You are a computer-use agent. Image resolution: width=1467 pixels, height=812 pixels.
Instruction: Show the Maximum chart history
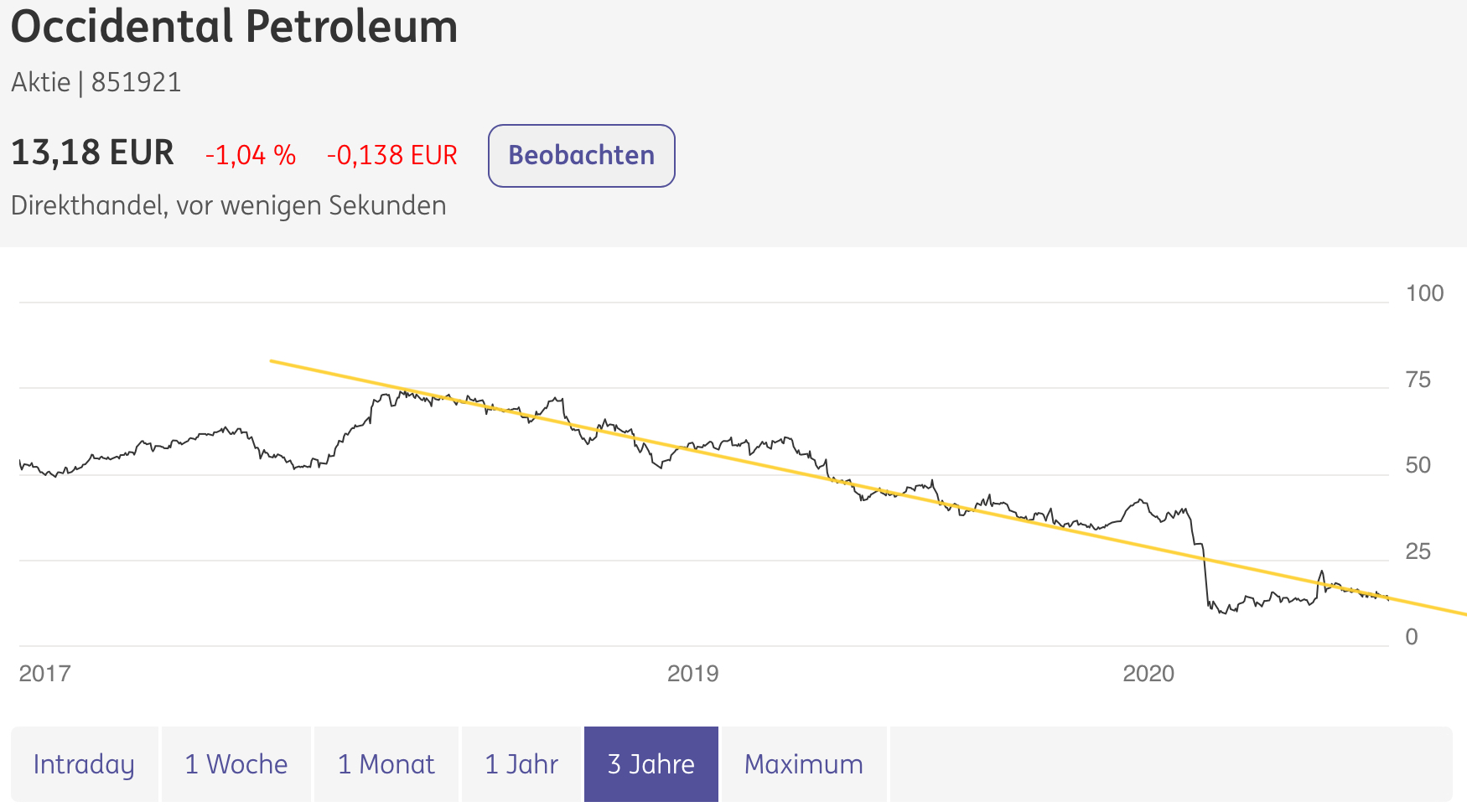point(802,763)
